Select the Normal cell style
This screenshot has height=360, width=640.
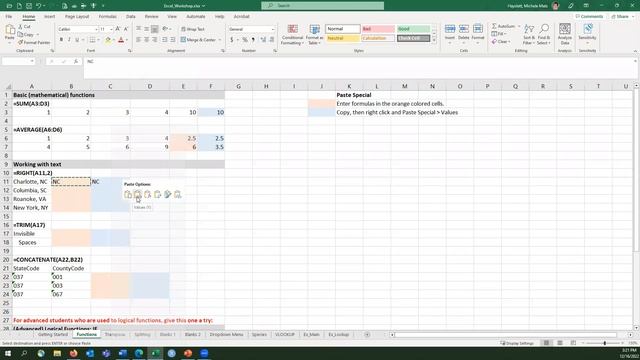342,29
